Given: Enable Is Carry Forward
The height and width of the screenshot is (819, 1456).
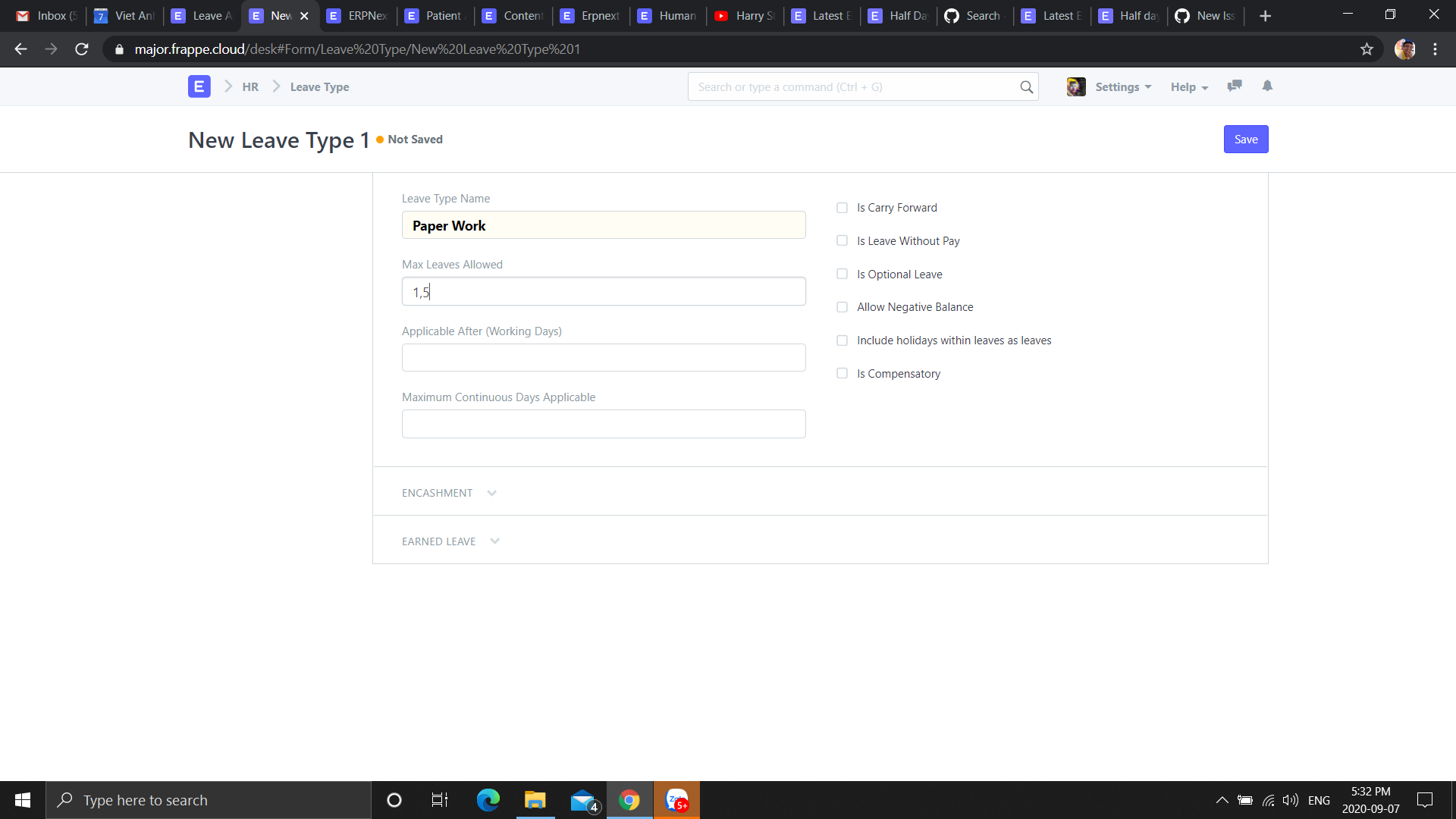Looking at the screenshot, I should click(x=843, y=208).
